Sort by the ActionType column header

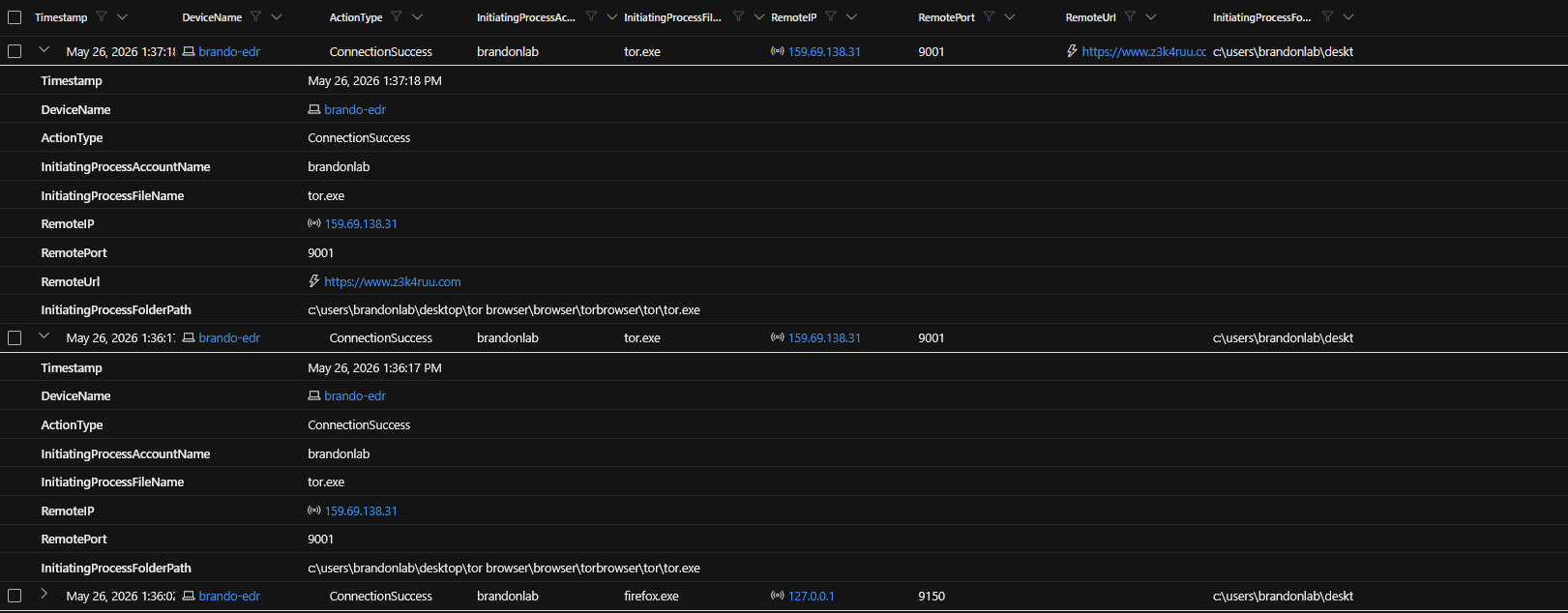tap(356, 17)
